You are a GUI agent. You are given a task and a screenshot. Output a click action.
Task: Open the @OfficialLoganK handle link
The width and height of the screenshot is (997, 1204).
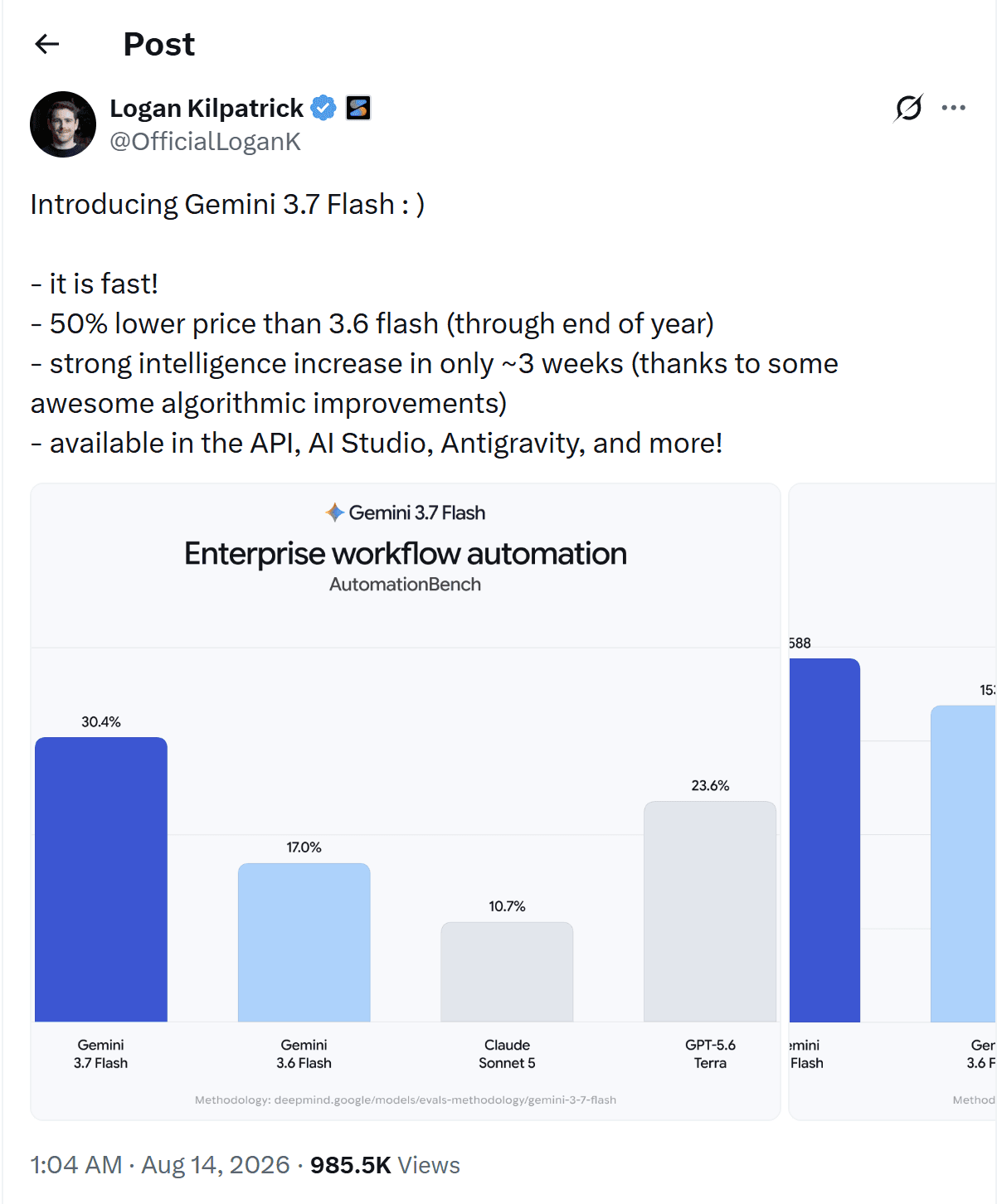[x=206, y=142]
